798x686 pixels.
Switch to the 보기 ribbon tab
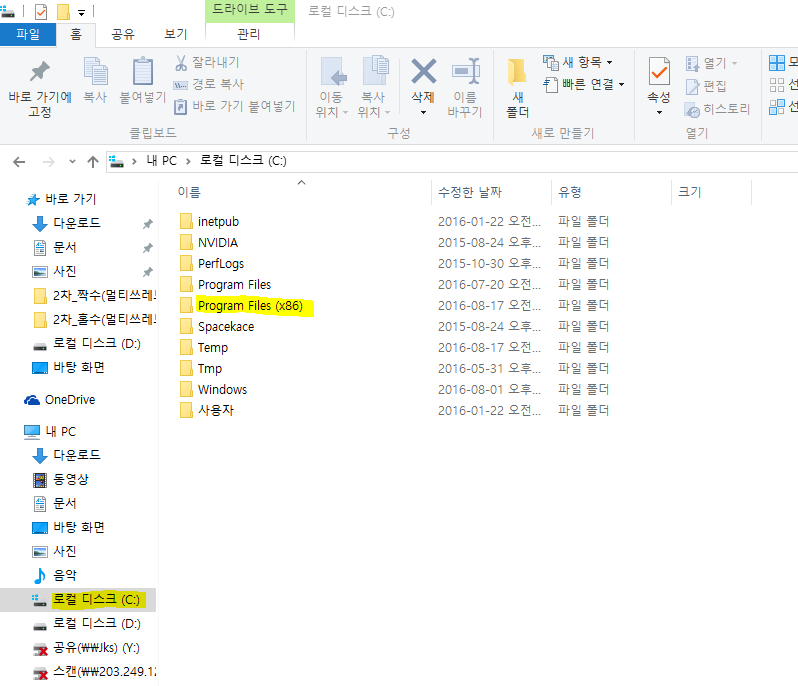175,34
